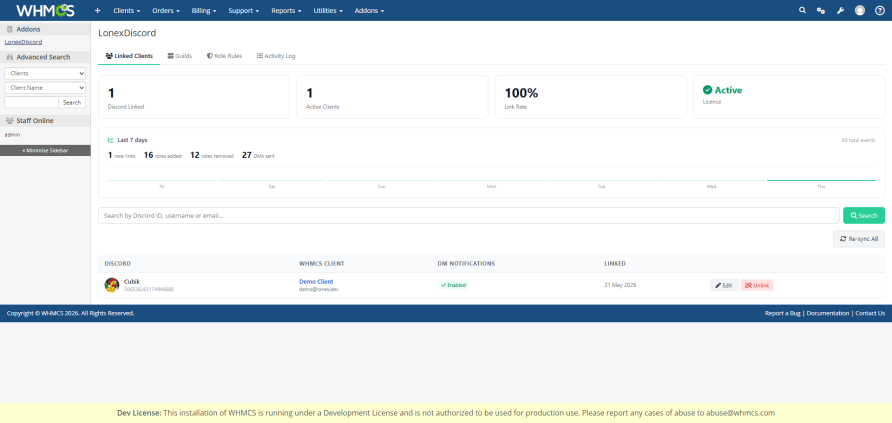Screen dimensions: 892x423
Task: Click the '16 roles added' stat
Action: (x=163, y=155)
